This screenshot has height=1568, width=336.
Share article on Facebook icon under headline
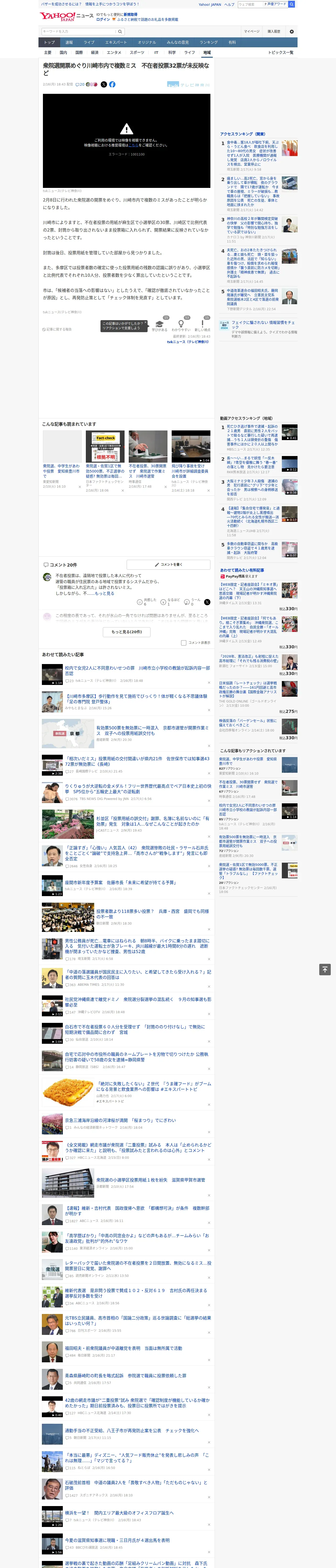tap(112, 85)
